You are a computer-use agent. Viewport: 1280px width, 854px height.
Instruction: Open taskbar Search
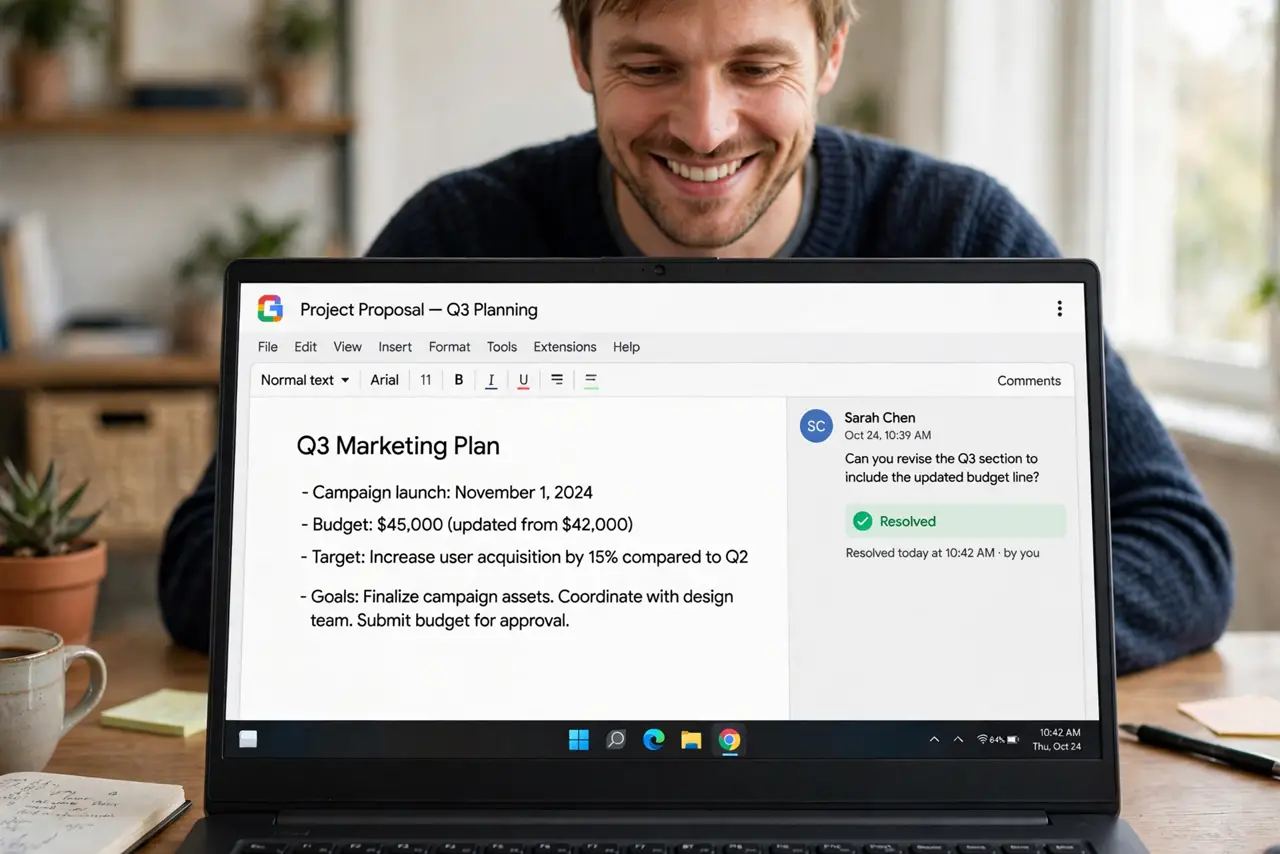pos(616,740)
